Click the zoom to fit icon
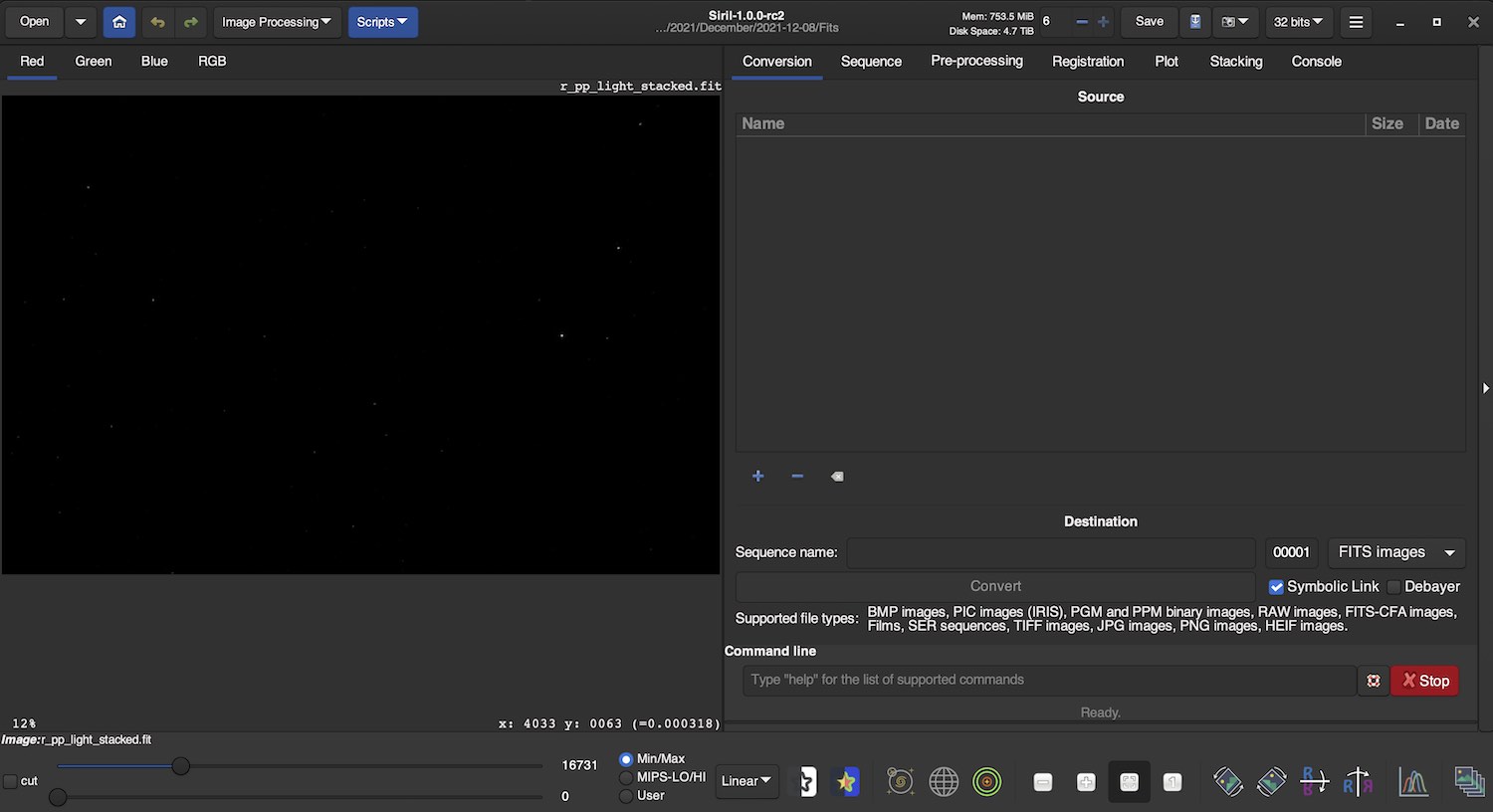Viewport: 1493px width, 812px height. [1129, 782]
